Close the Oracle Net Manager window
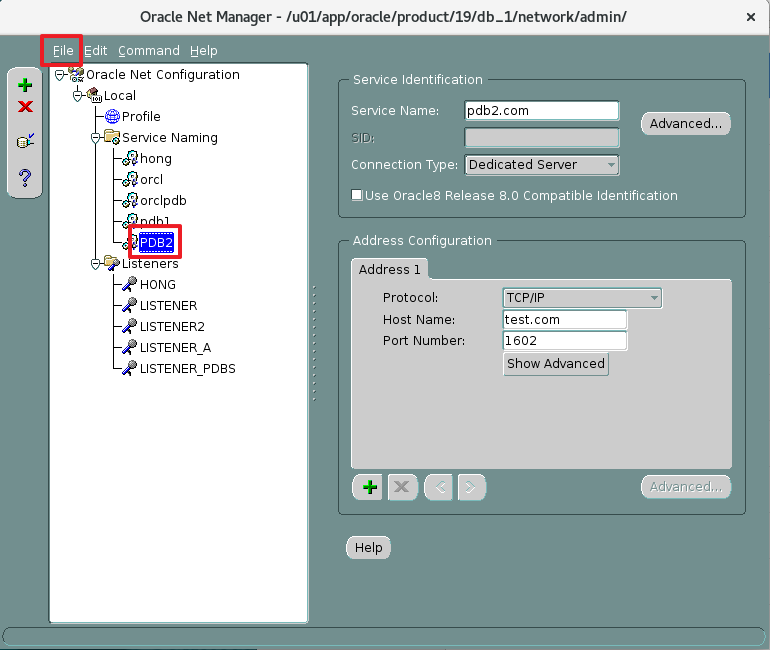Image resolution: width=770 pixels, height=650 pixels. point(750,17)
